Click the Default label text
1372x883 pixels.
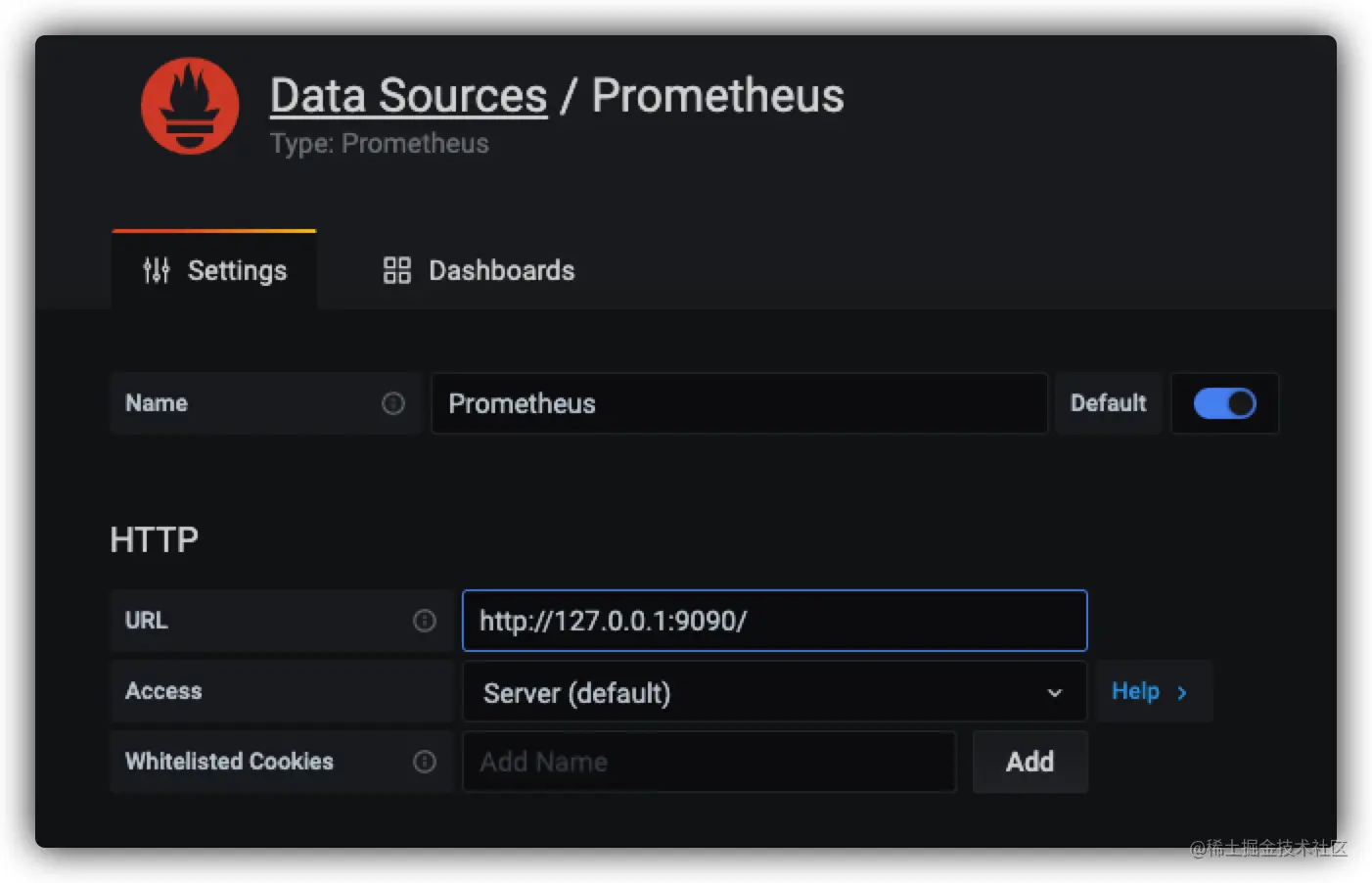click(x=1108, y=403)
